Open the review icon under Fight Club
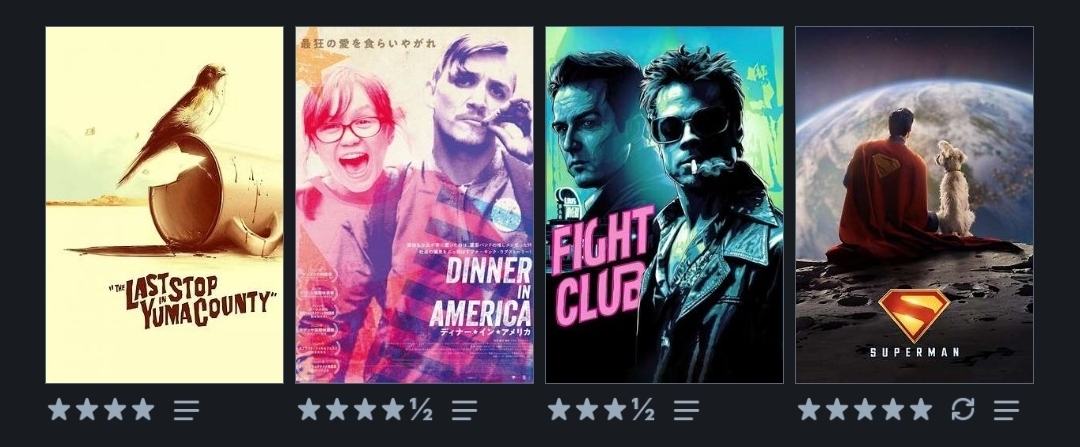This screenshot has height=447, width=1080. tap(686, 410)
